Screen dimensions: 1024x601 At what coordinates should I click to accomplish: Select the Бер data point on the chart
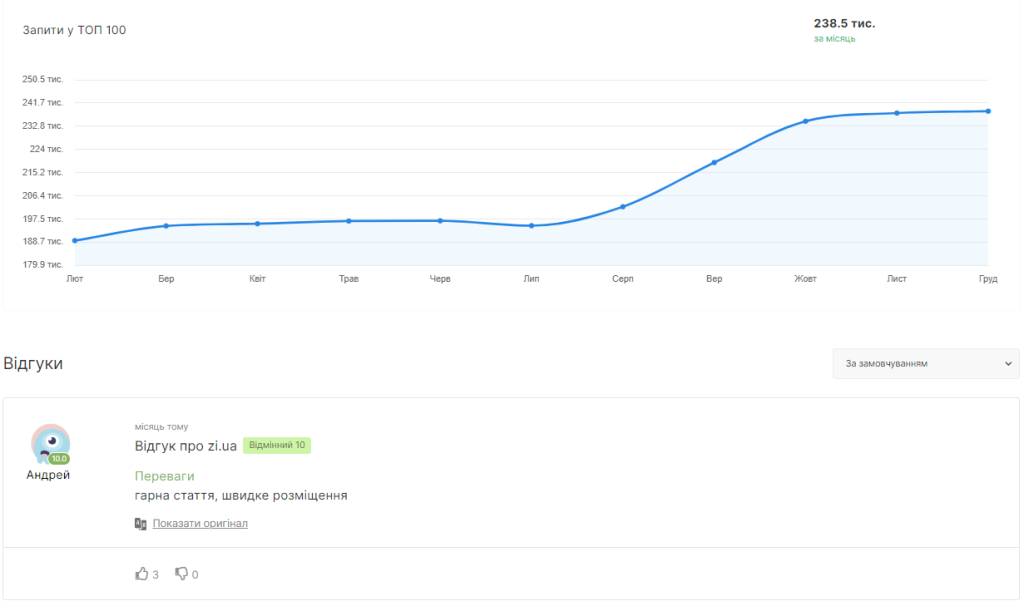166,226
